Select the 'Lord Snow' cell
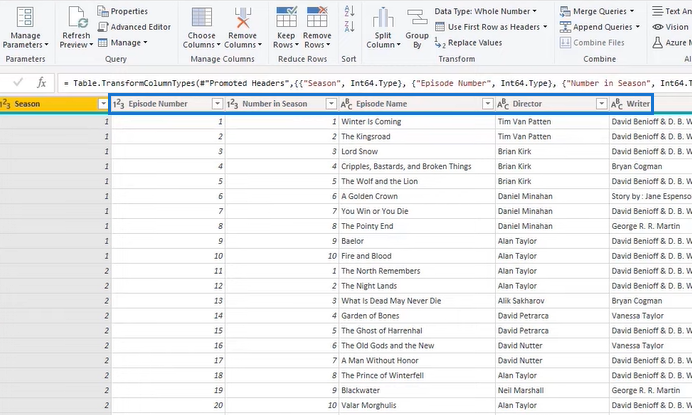The image size is (692, 415). (x=417, y=151)
